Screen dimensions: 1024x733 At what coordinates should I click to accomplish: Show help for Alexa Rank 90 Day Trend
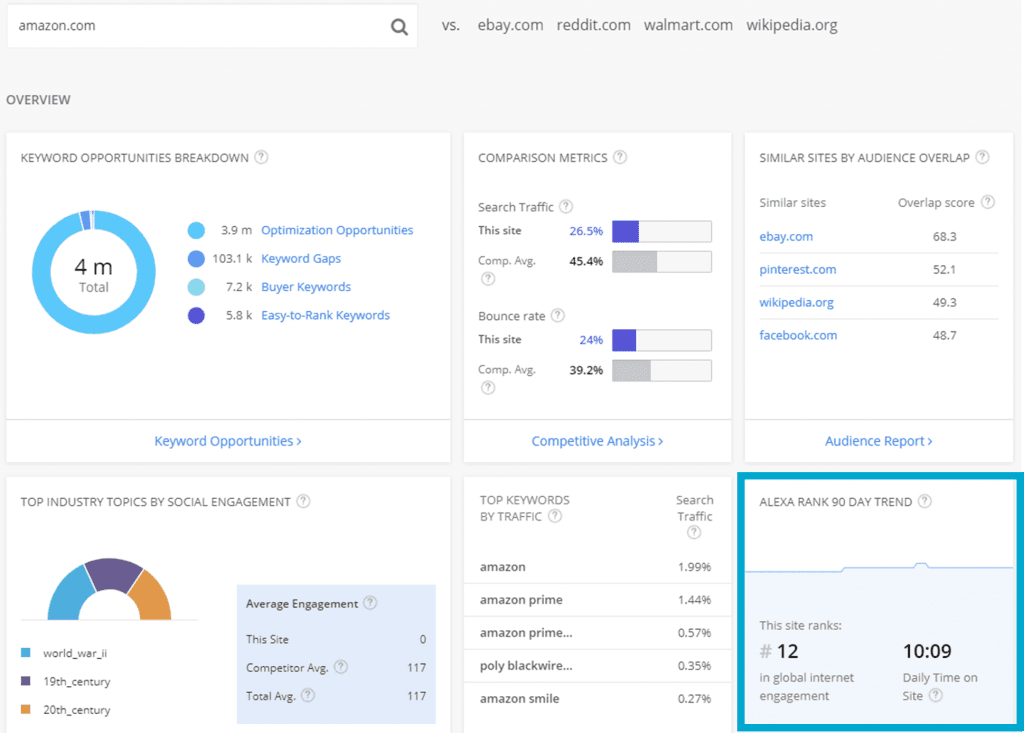[x=925, y=501]
